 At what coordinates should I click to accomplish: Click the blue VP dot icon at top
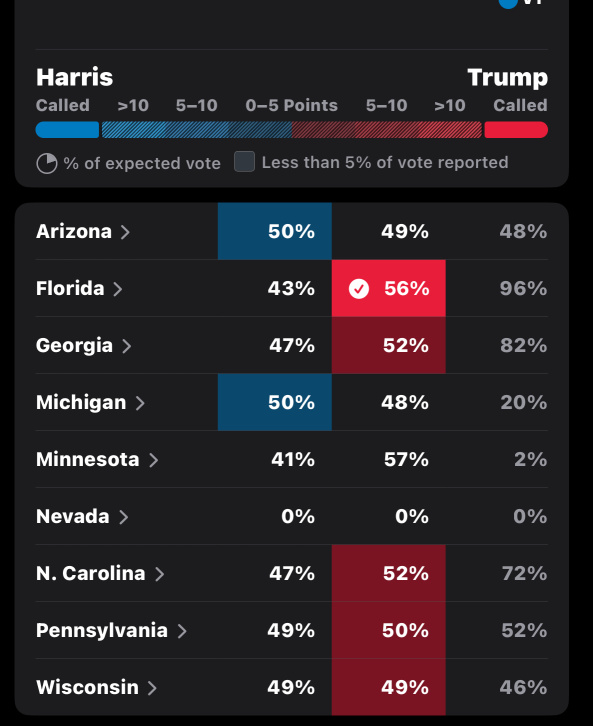point(508,3)
